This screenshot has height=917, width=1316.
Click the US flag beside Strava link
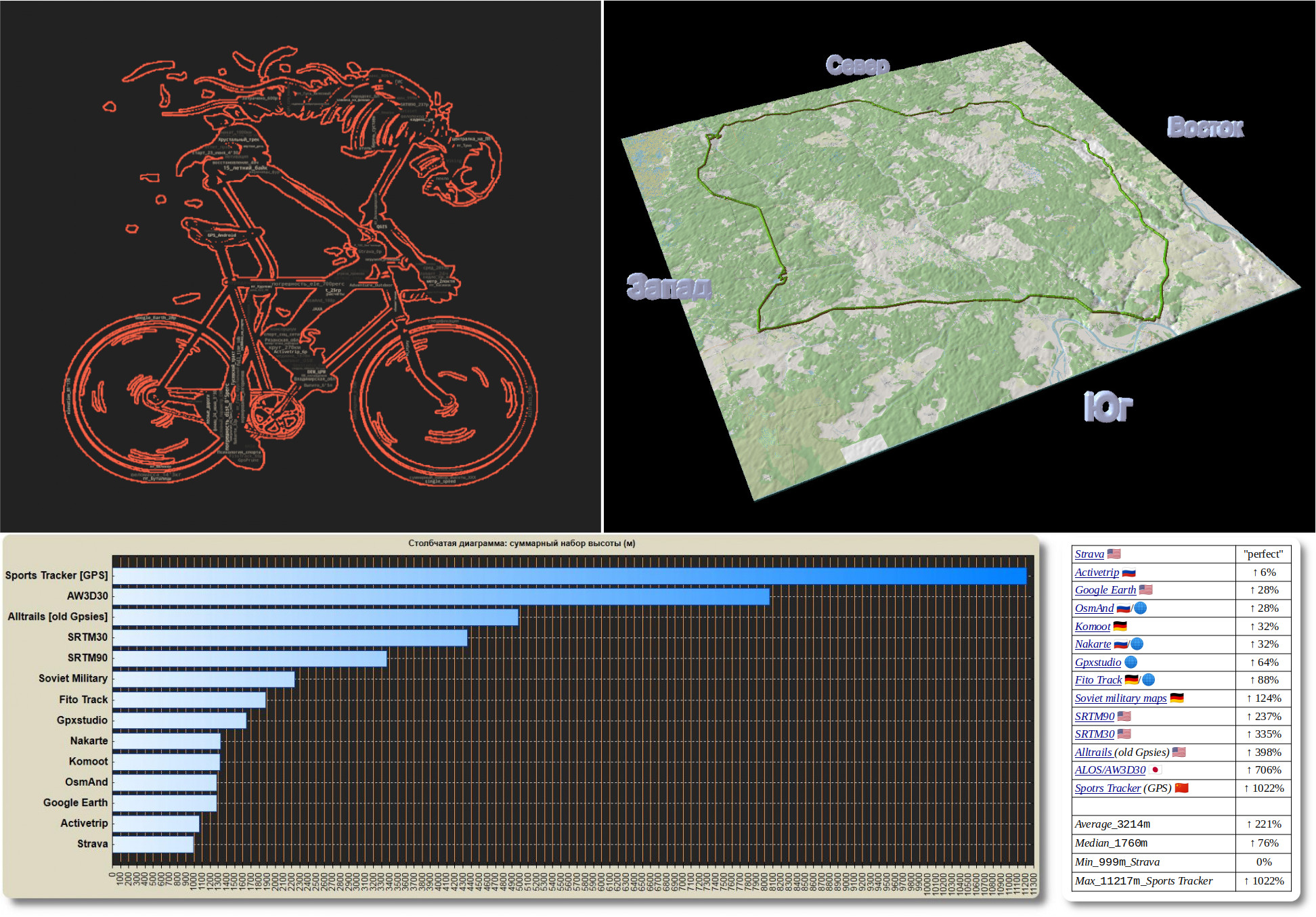(1114, 554)
